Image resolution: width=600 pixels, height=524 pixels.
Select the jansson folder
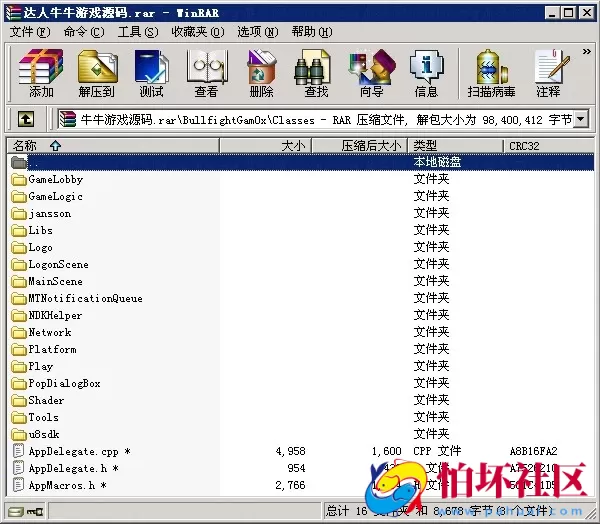coord(41,214)
